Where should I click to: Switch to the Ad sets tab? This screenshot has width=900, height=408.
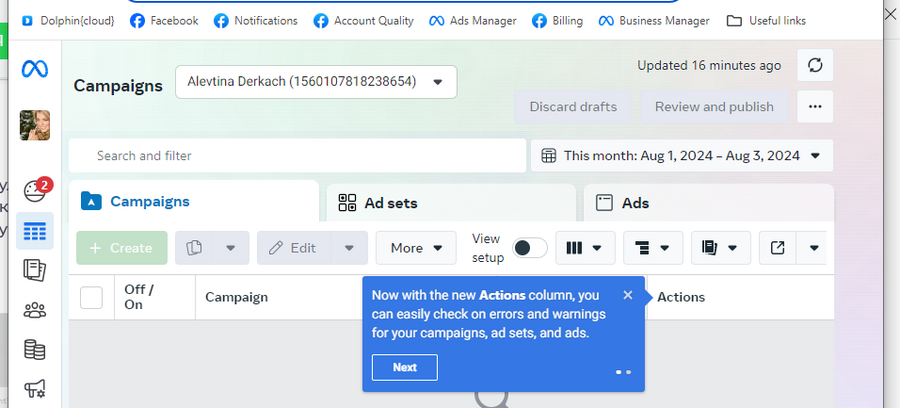coord(451,203)
